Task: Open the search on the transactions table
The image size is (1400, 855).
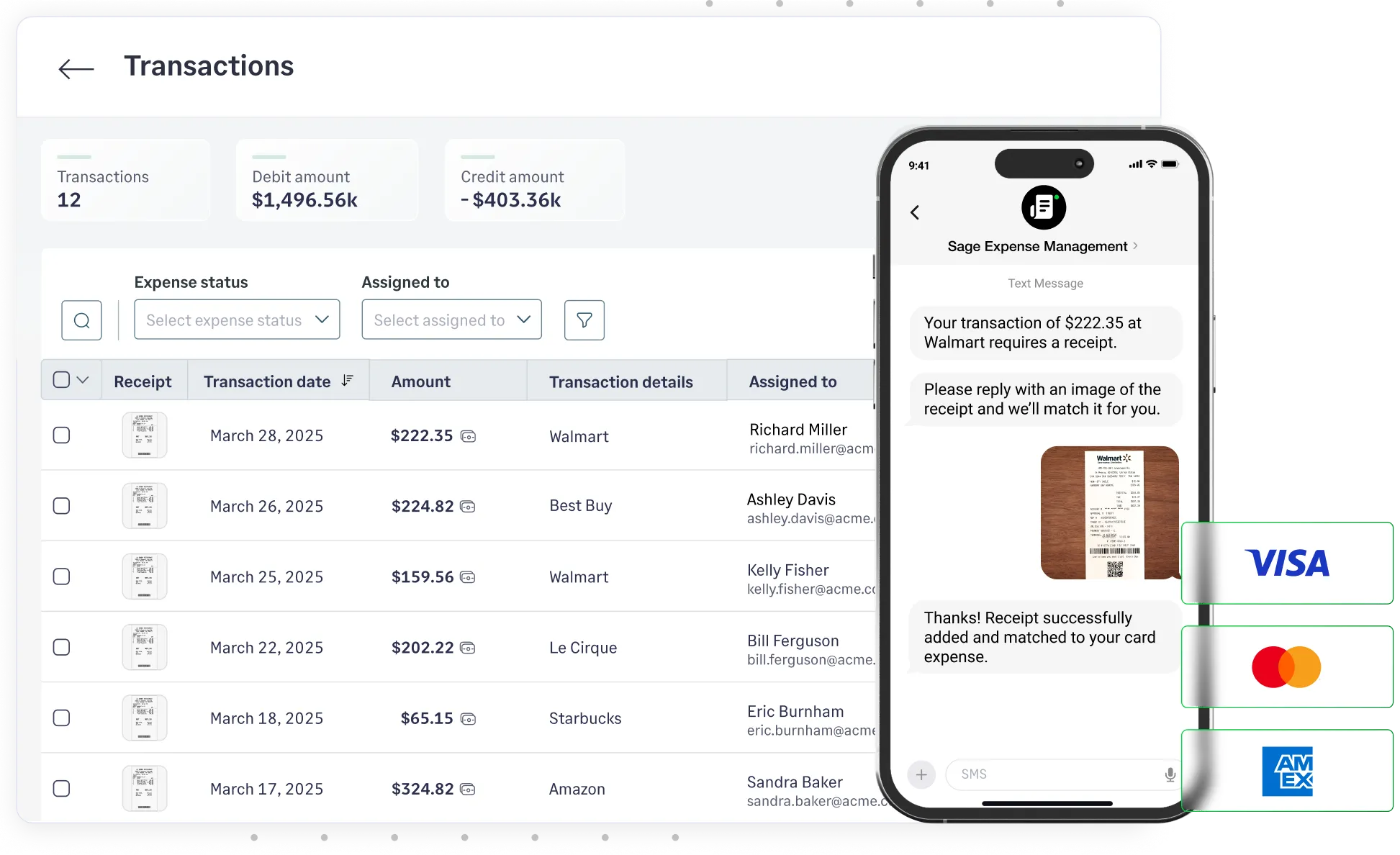Action: (x=81, y=320)
